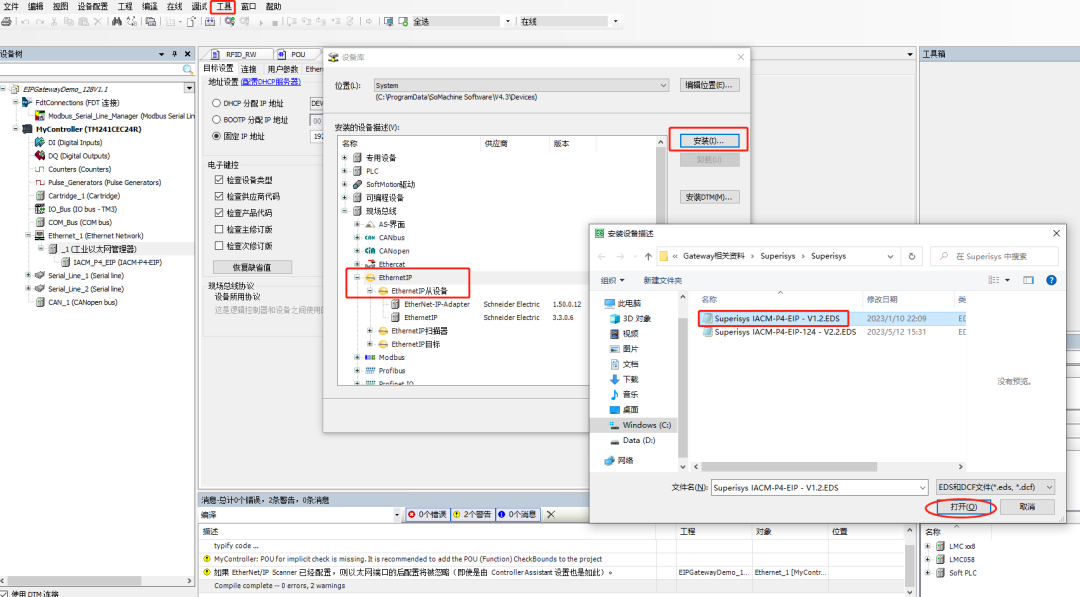1080x597 pixels.
Task: Click Cancel button in file dialog
Action: tap(1027, 507)
